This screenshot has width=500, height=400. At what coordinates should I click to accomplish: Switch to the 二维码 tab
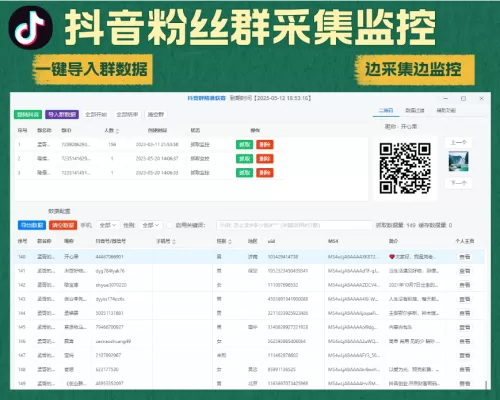coord(386,110)
